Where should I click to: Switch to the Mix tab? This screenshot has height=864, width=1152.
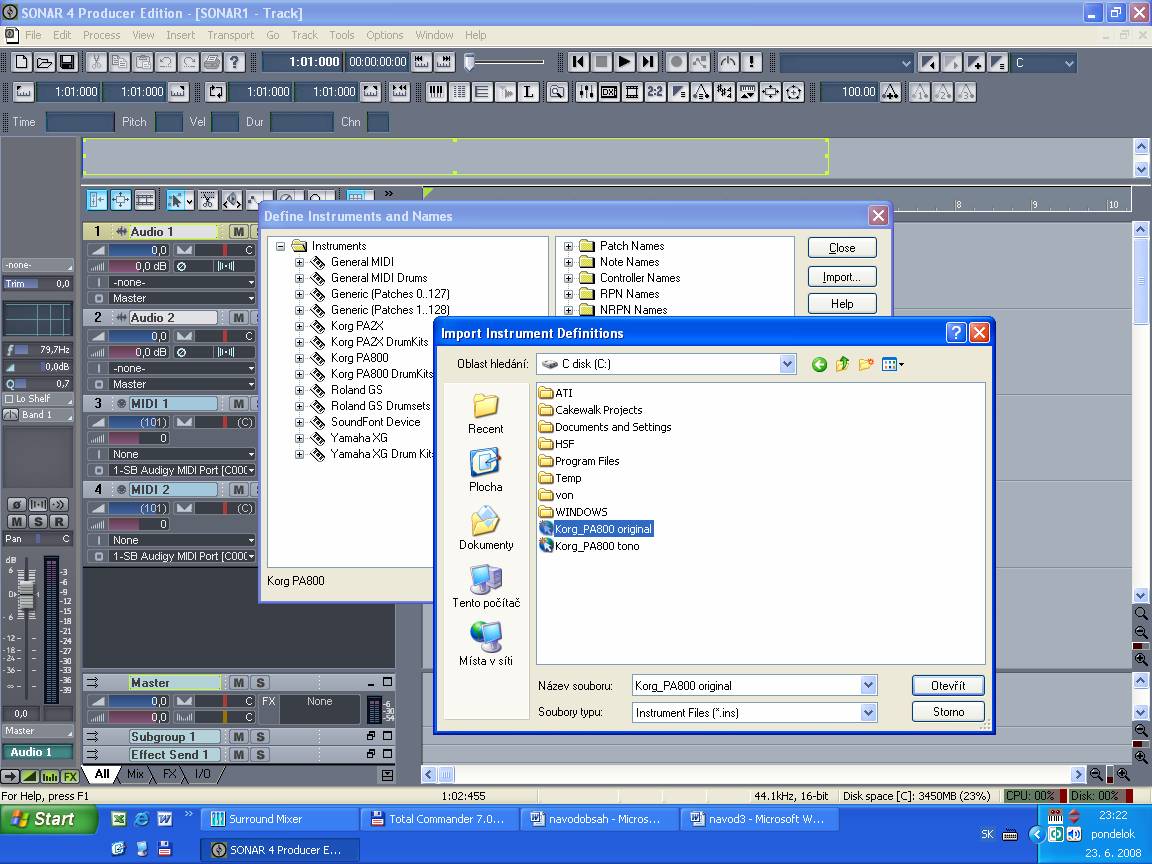pyautogui.click(x=135, y=774)
